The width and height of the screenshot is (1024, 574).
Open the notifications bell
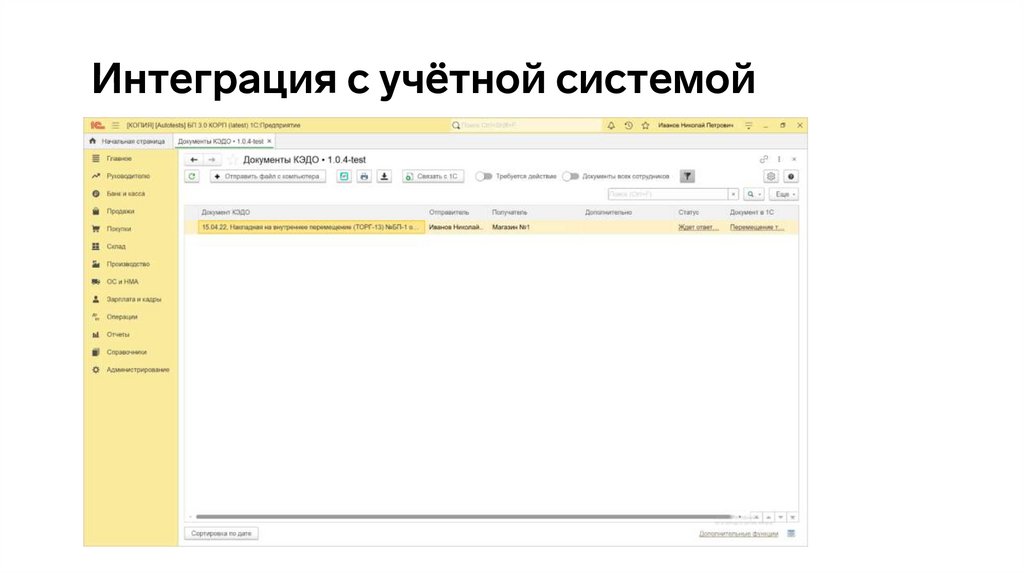pyautogui.click(x=611, y=125)
